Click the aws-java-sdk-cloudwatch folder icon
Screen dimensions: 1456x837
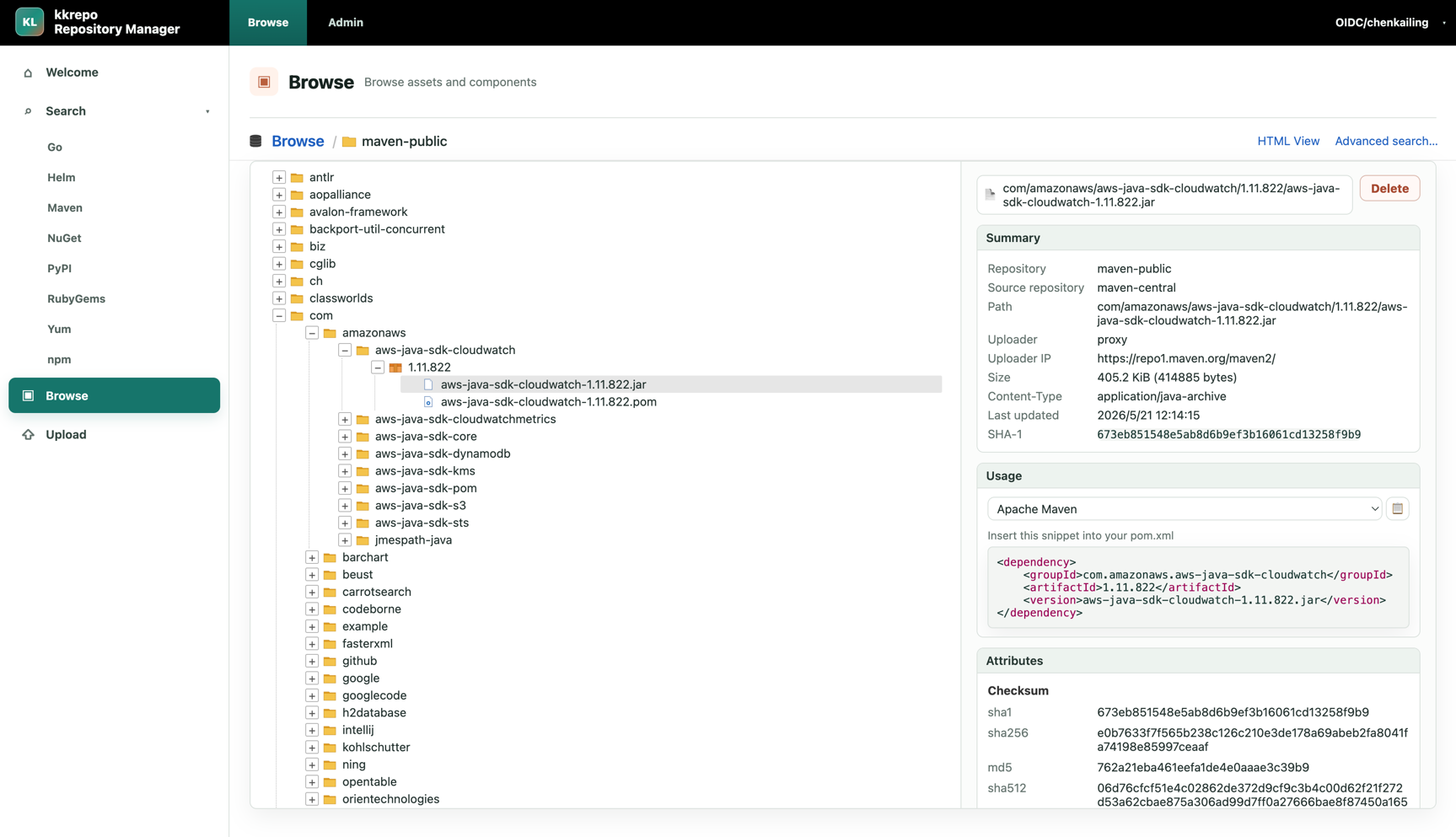tap(363, 351)
